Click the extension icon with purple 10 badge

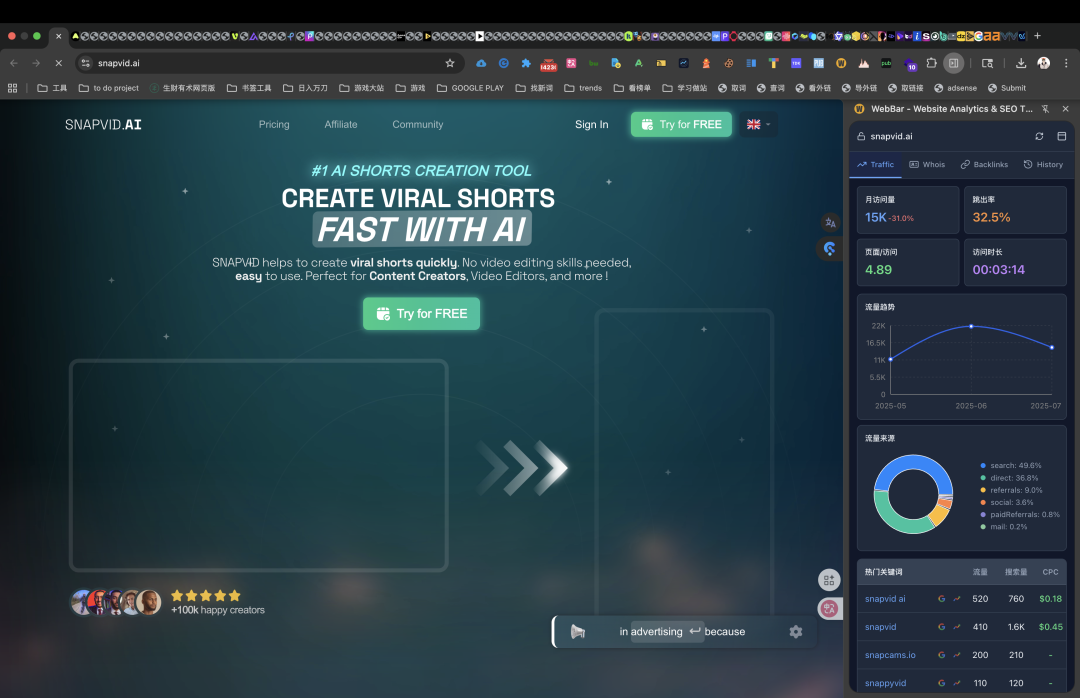click(909, 64)
